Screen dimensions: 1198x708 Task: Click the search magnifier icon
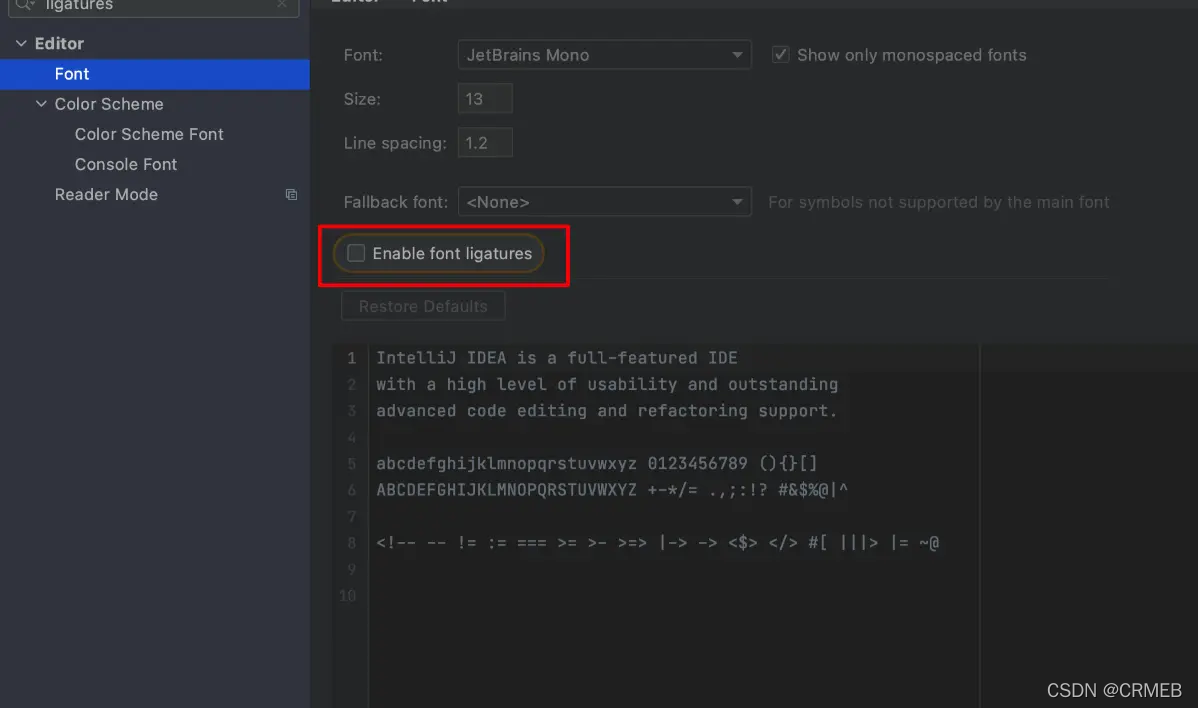[x=24, y=5]
